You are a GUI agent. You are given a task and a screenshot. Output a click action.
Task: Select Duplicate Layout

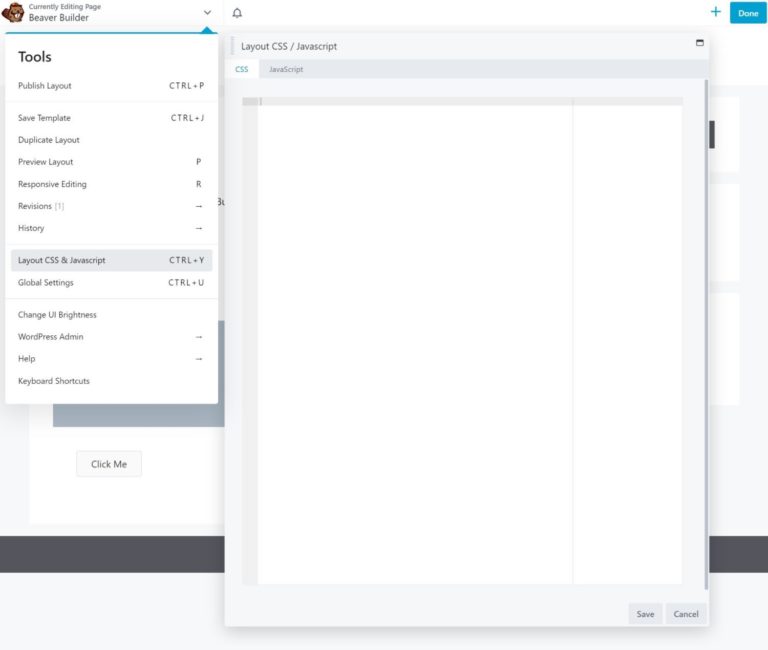coord(111,140)
